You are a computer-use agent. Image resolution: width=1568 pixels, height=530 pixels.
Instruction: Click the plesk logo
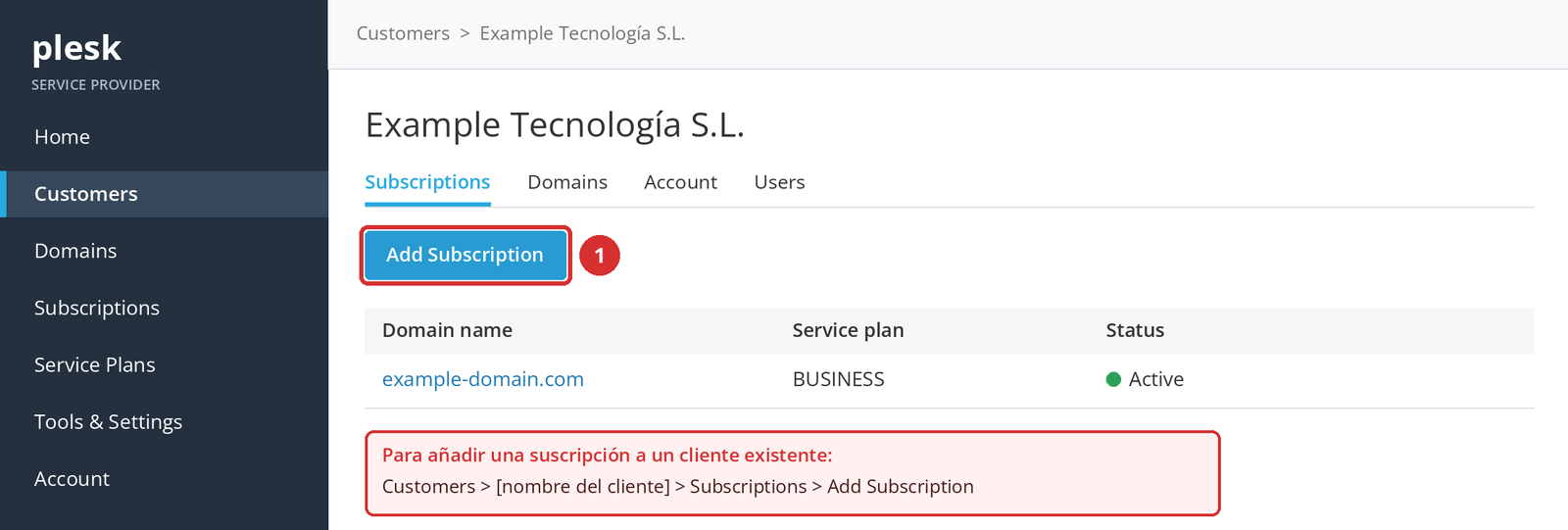click(x=76, y=48)
